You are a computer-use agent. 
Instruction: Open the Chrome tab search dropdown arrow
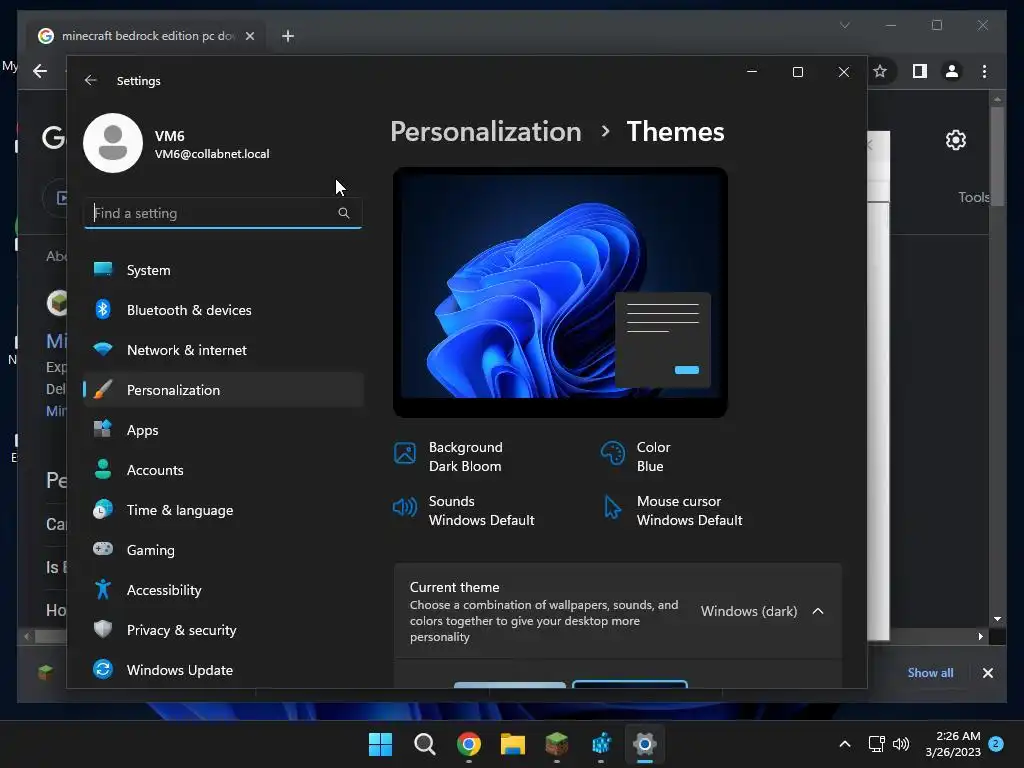click(844, 25)
